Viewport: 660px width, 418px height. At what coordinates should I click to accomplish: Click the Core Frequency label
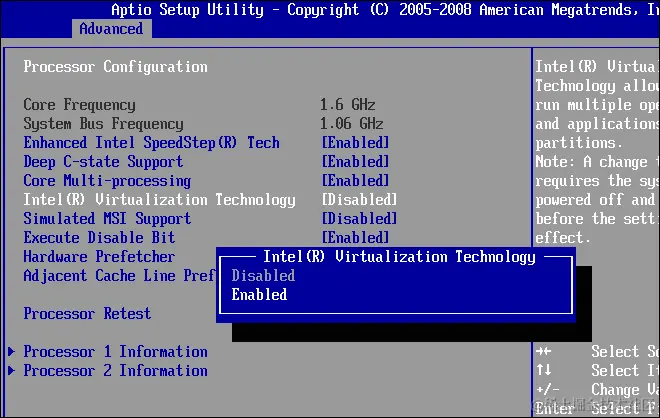pos(80,104)
